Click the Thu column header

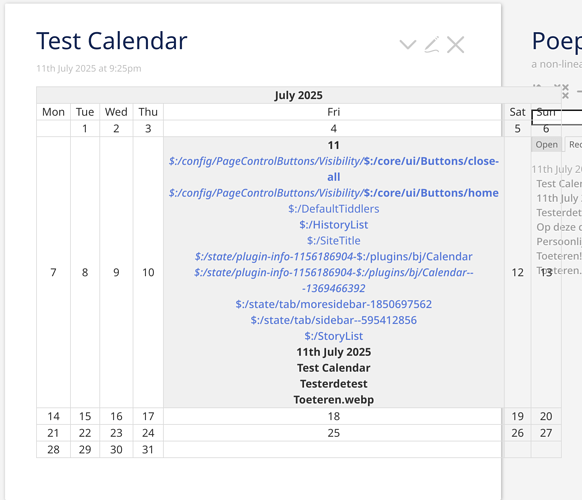click(x=148, y=112)
